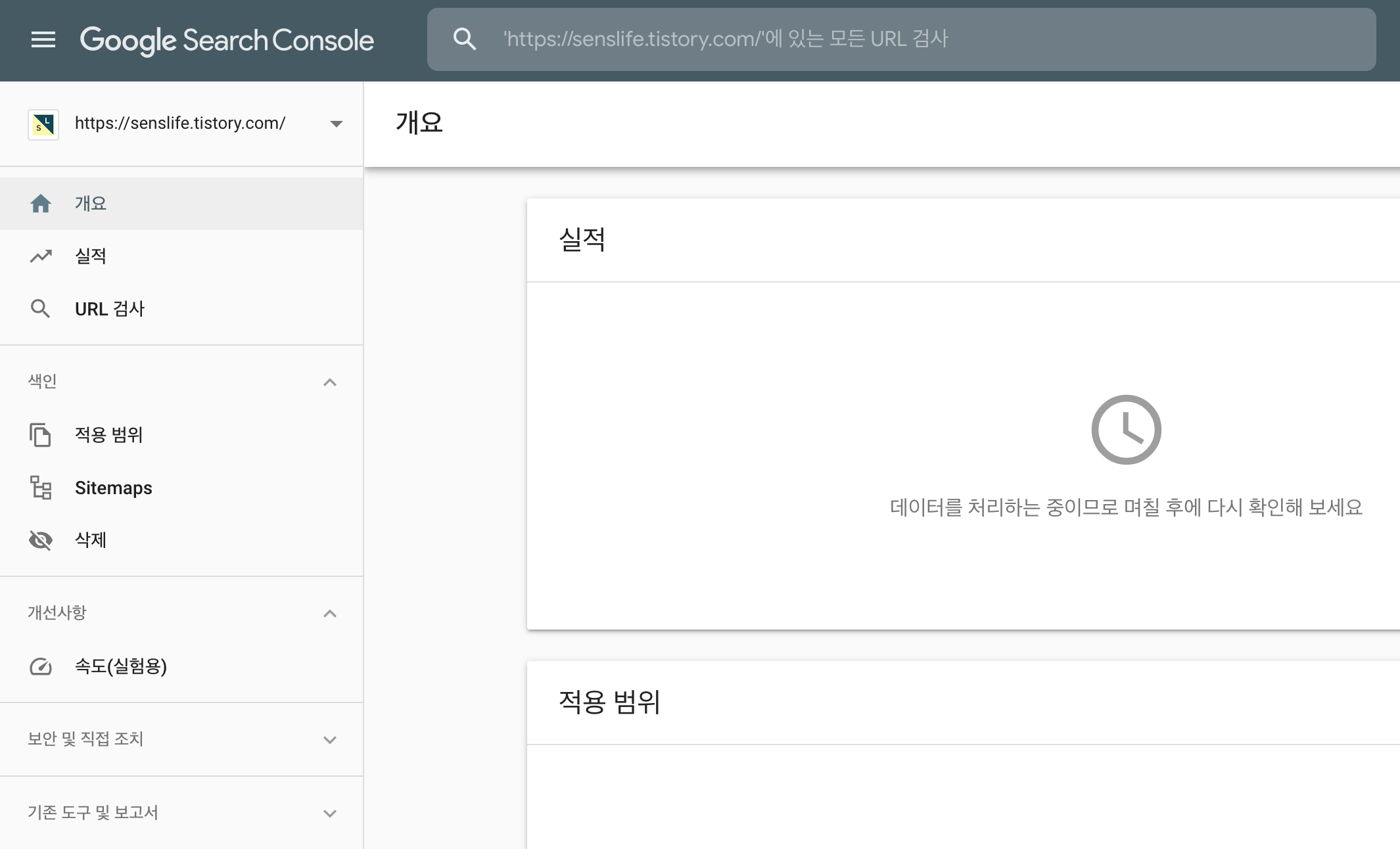Collapse the 색인 section chevron
The image size is (1400, 849).
click(x=330, y=382)
